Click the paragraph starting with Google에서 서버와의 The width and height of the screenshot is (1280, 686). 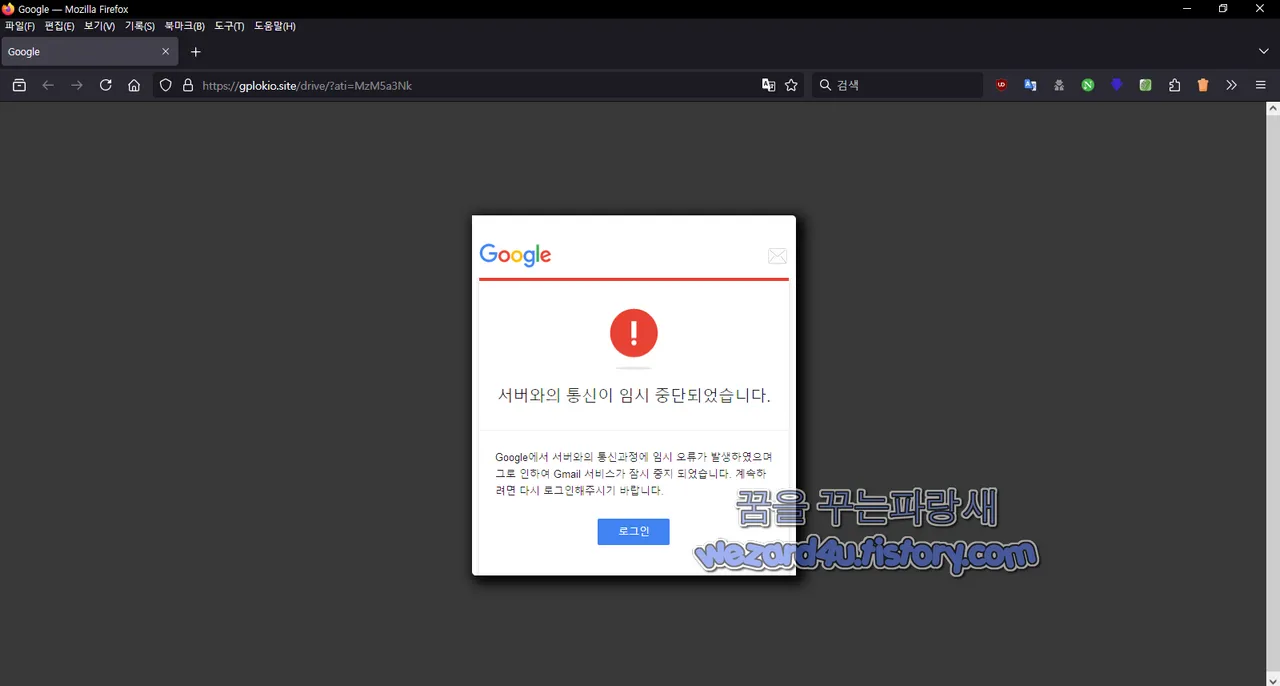click(x=632, y=474)
